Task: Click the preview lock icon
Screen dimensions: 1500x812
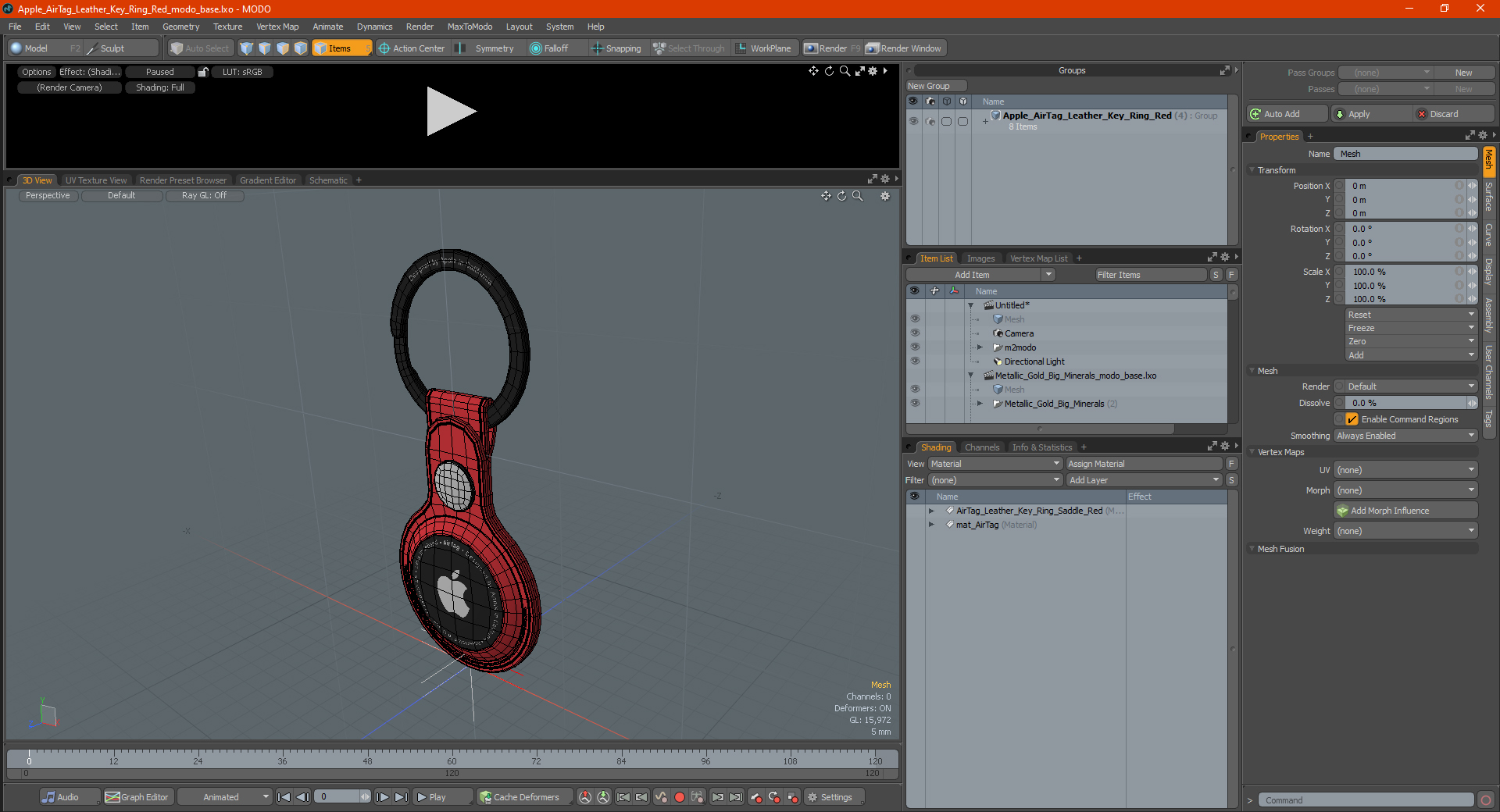Action: (203, 72)
